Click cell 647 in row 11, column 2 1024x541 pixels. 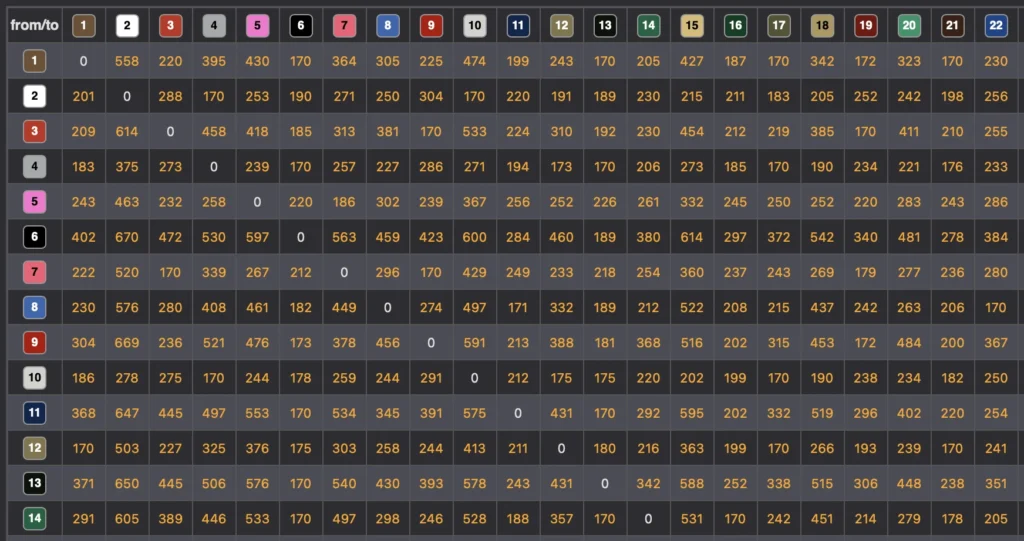coord(127,413)
